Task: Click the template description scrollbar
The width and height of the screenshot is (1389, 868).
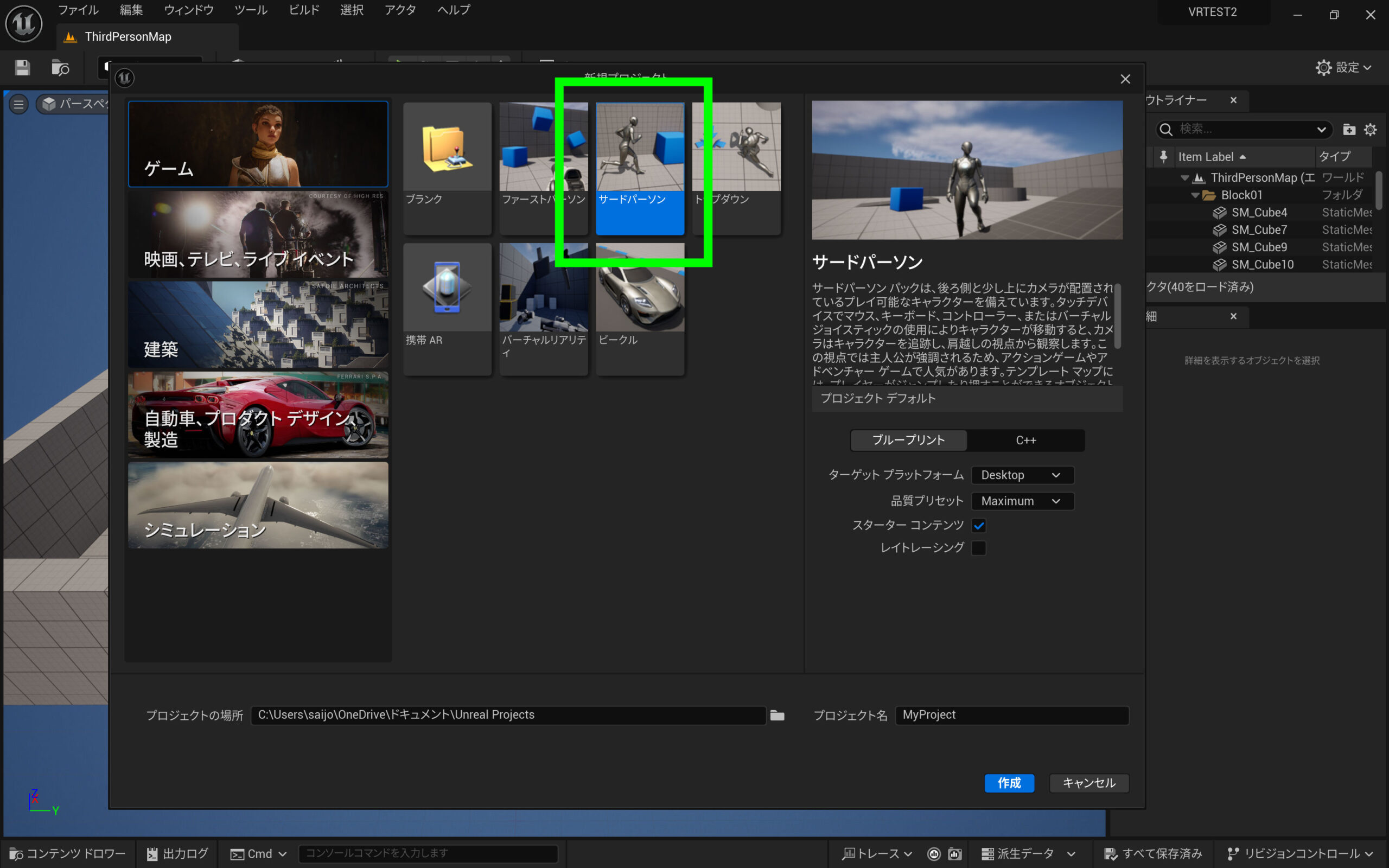Action: pos(1118,316)
